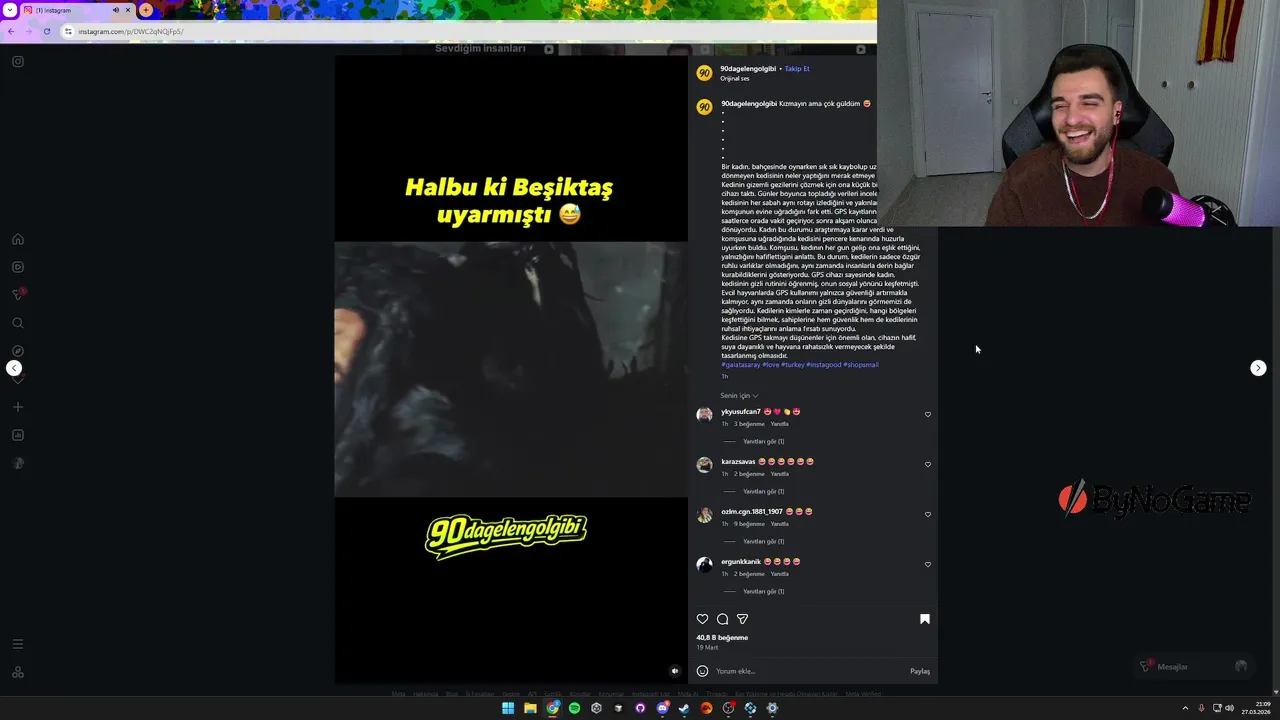Click 'Yanıtla' under karazsavas's comment
Screen dimensions: 1280x720
pos(779,474)
